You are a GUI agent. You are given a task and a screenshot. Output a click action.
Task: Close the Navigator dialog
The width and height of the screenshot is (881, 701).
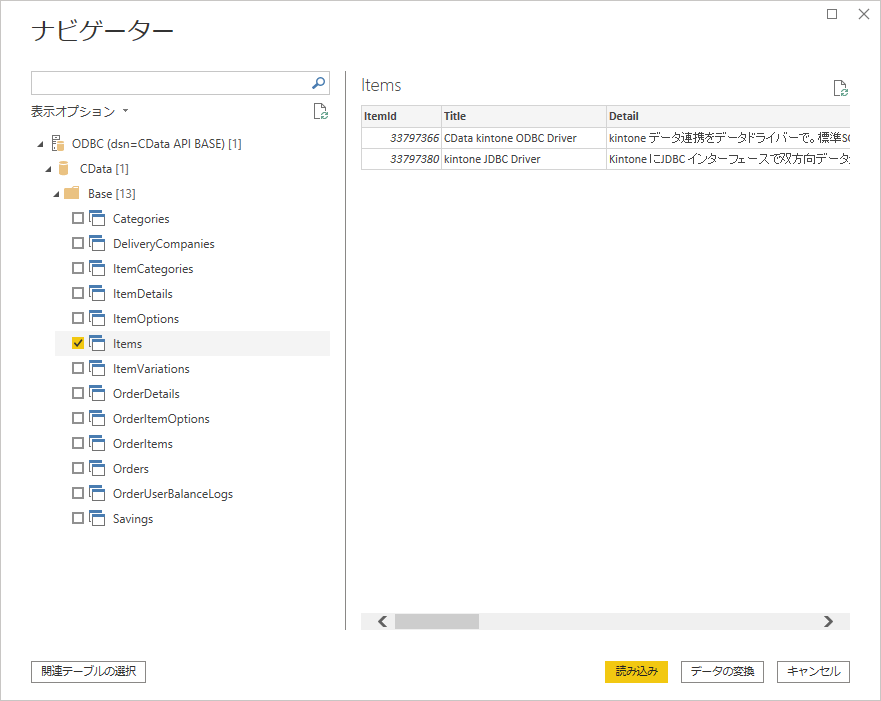pos(864,14)
